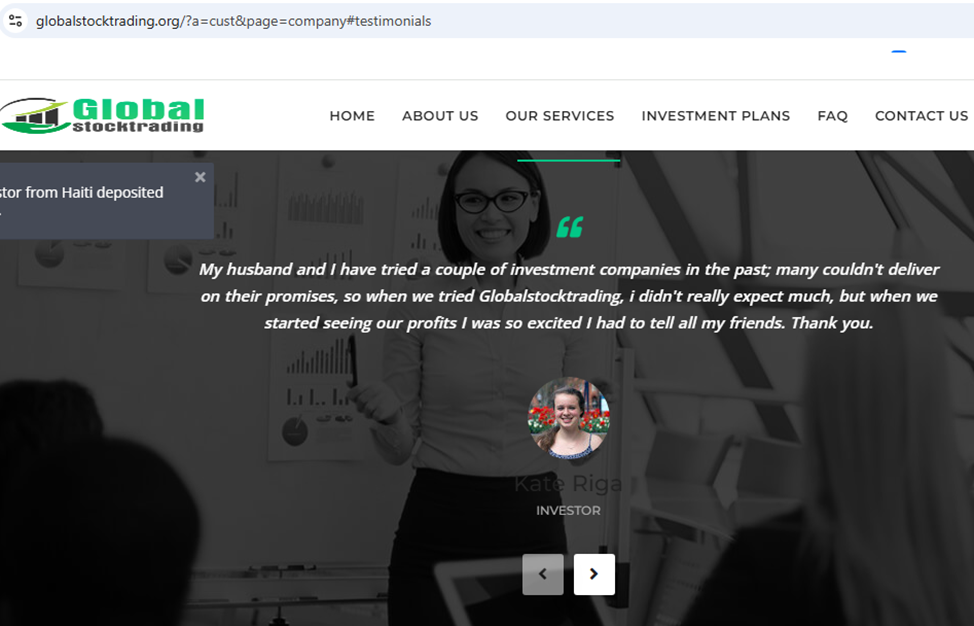Click Kate Riga's circular profile photo
This screenshot has height=626, width=974.
tap(568, 418)
